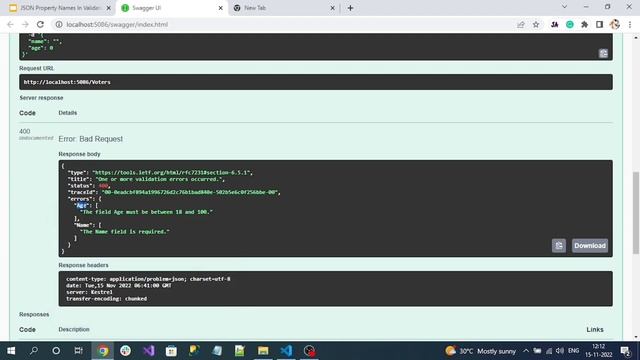Image resolution: width=640 pixels, height=360 pixels.
Task: Open Google Chrome in taskbar
Action: tap(103, 351)
